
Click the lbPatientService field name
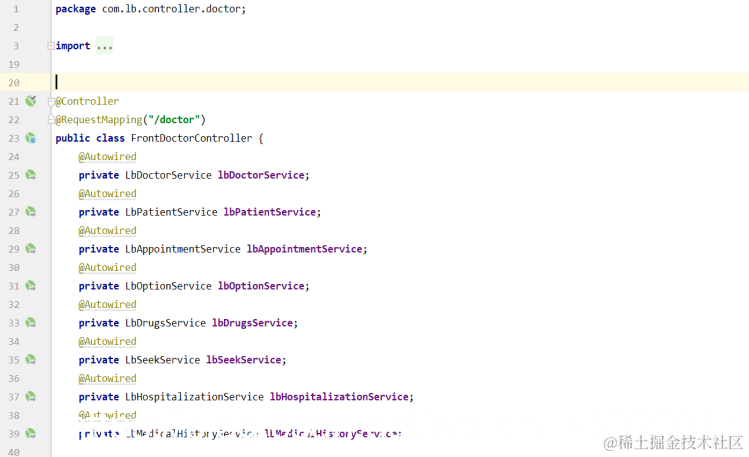pyautogui.click(x=269, y=212)
